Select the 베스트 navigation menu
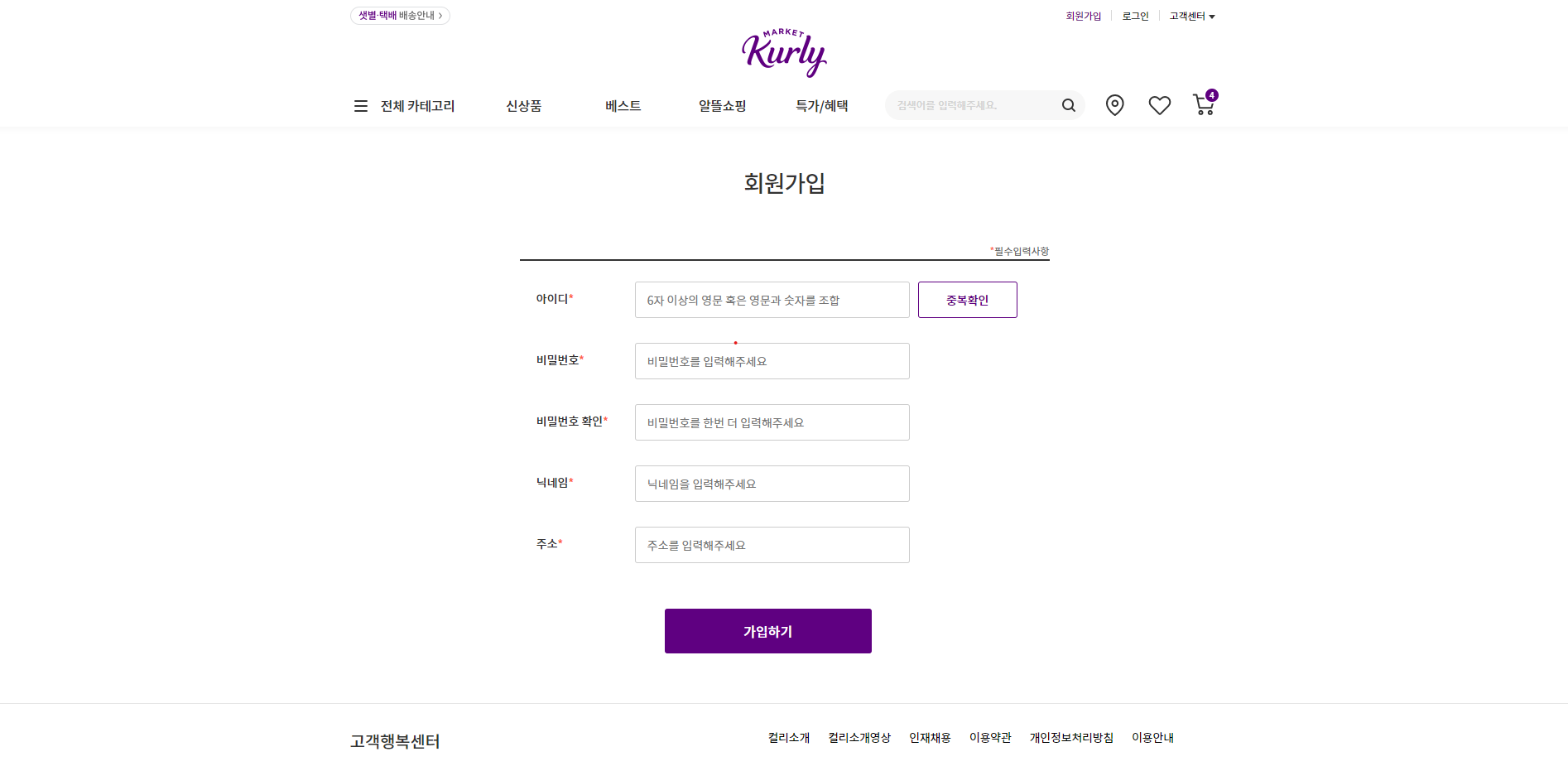The width and height of the screenshot is (1568, 771). point(623,105)
